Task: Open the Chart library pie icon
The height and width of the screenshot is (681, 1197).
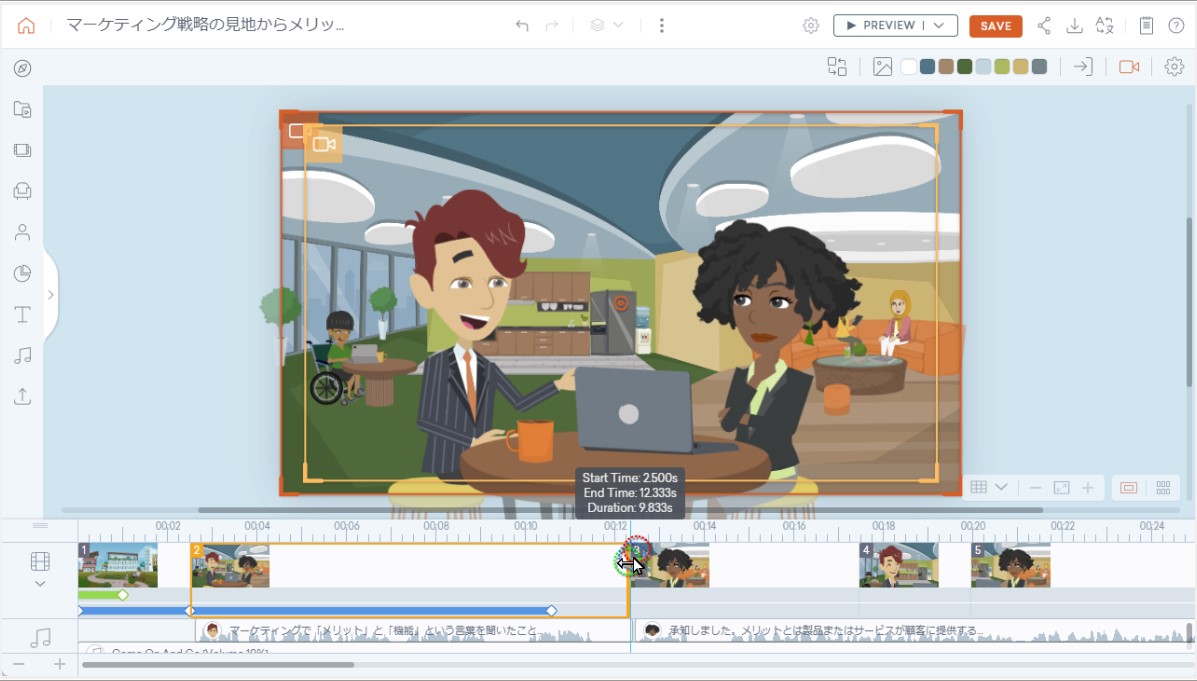Action: point(22,273)
